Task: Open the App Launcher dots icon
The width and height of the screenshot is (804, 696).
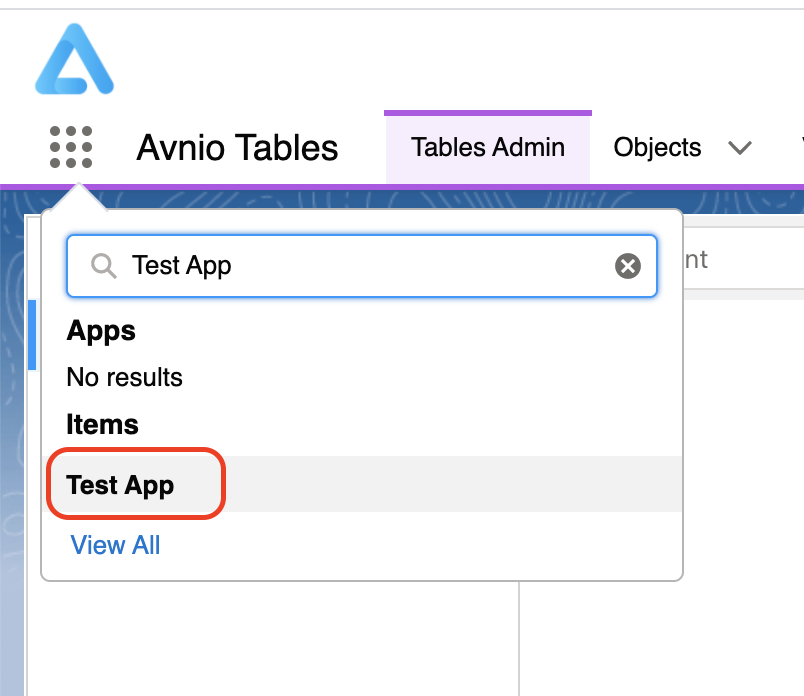Action: [71, 148]
